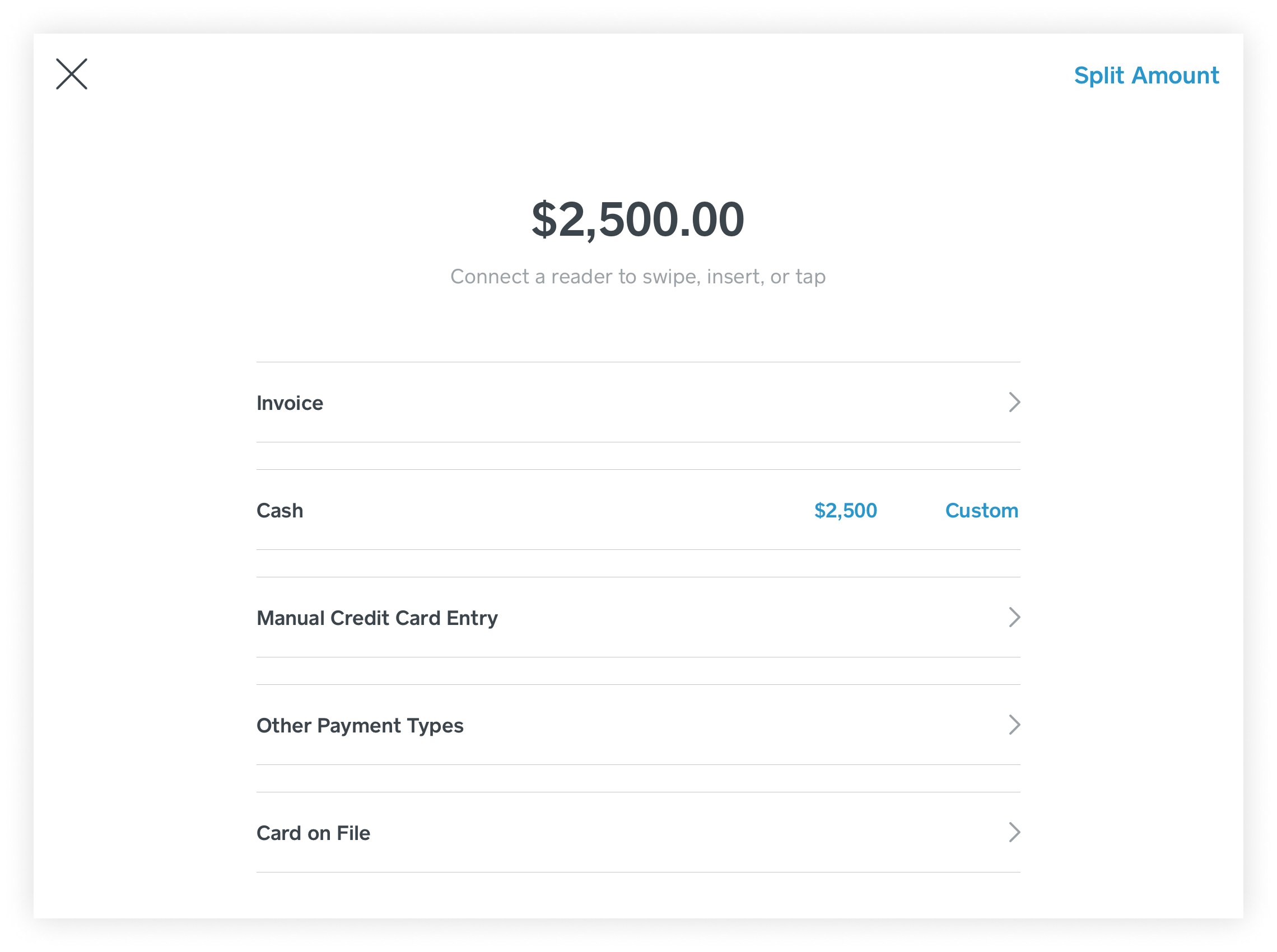Viewport: 1277px width, 952px height.
Task: Expand the Invoice row chevron arrow
Action: pos(1014,402)
